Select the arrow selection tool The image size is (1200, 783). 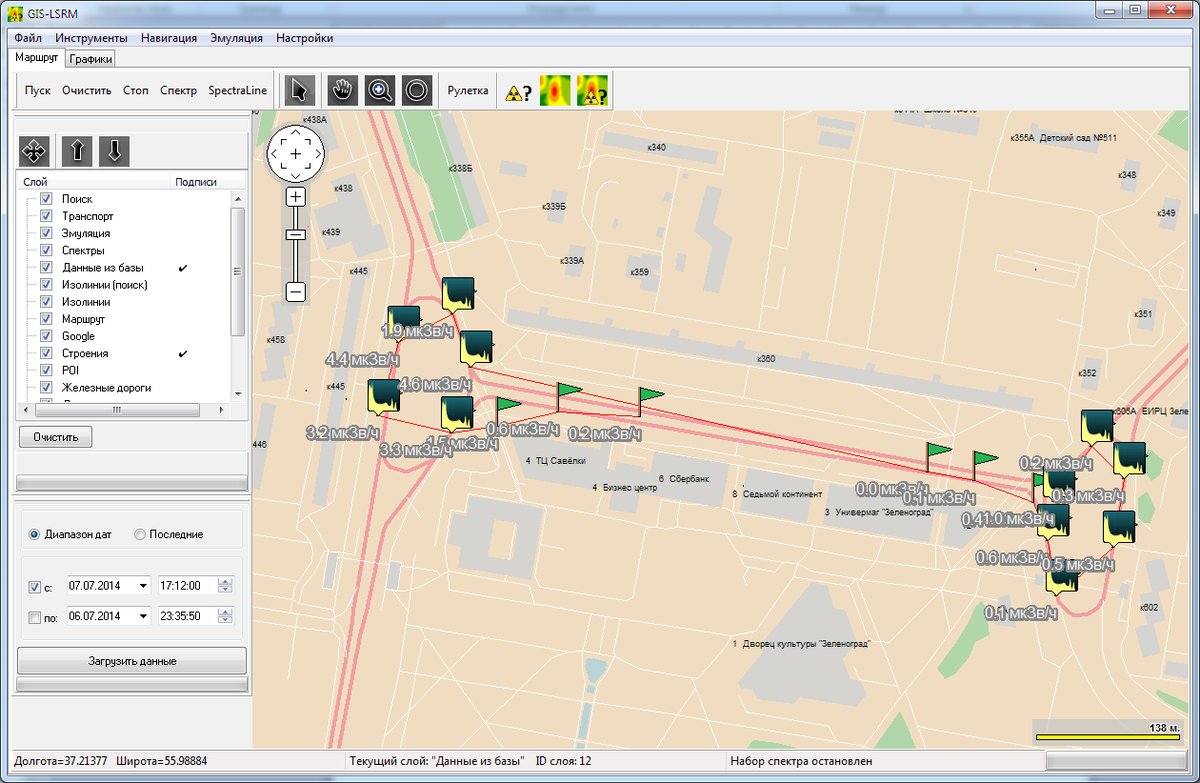pos(299,90)
